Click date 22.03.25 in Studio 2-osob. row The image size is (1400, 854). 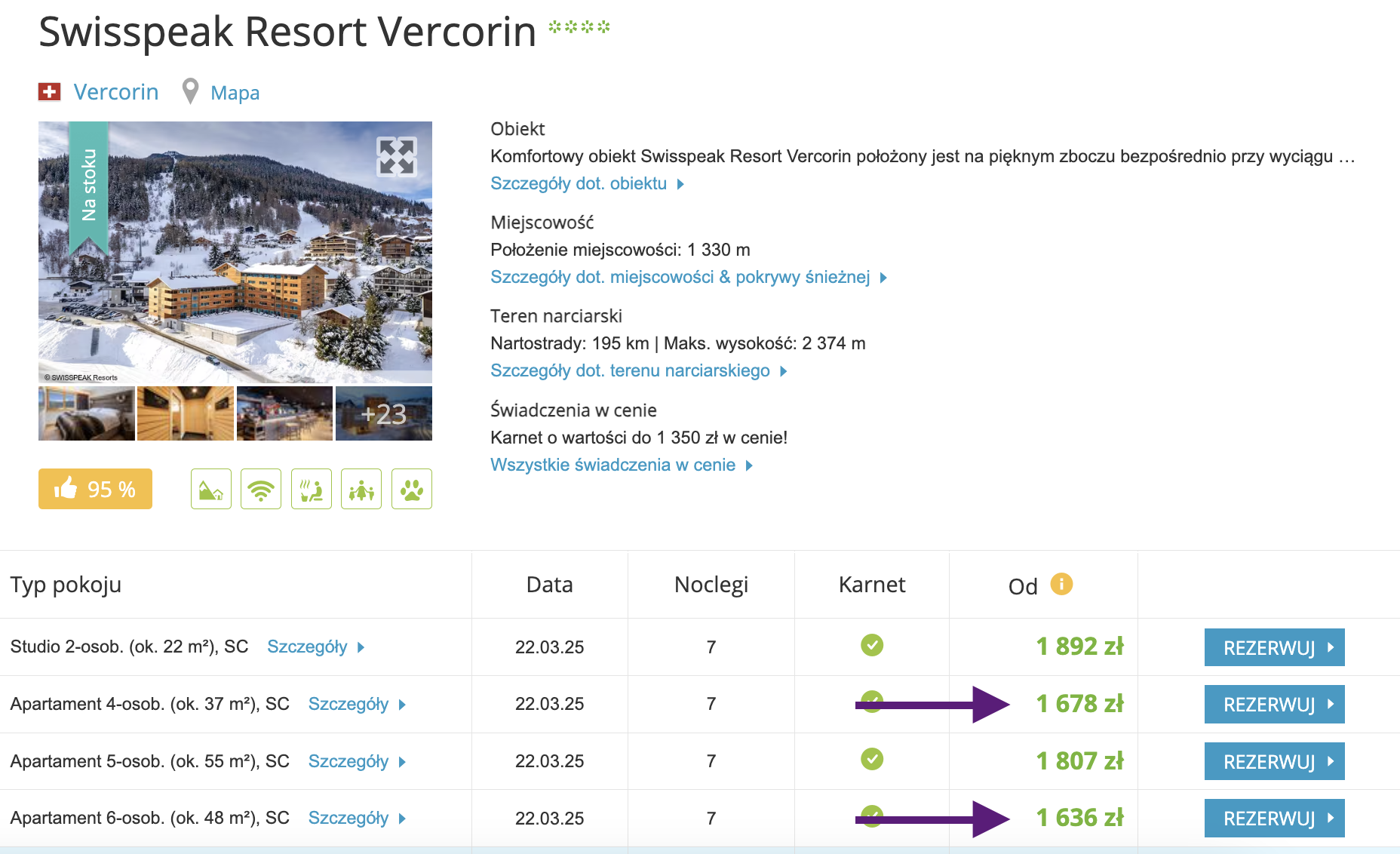point(549,647)
